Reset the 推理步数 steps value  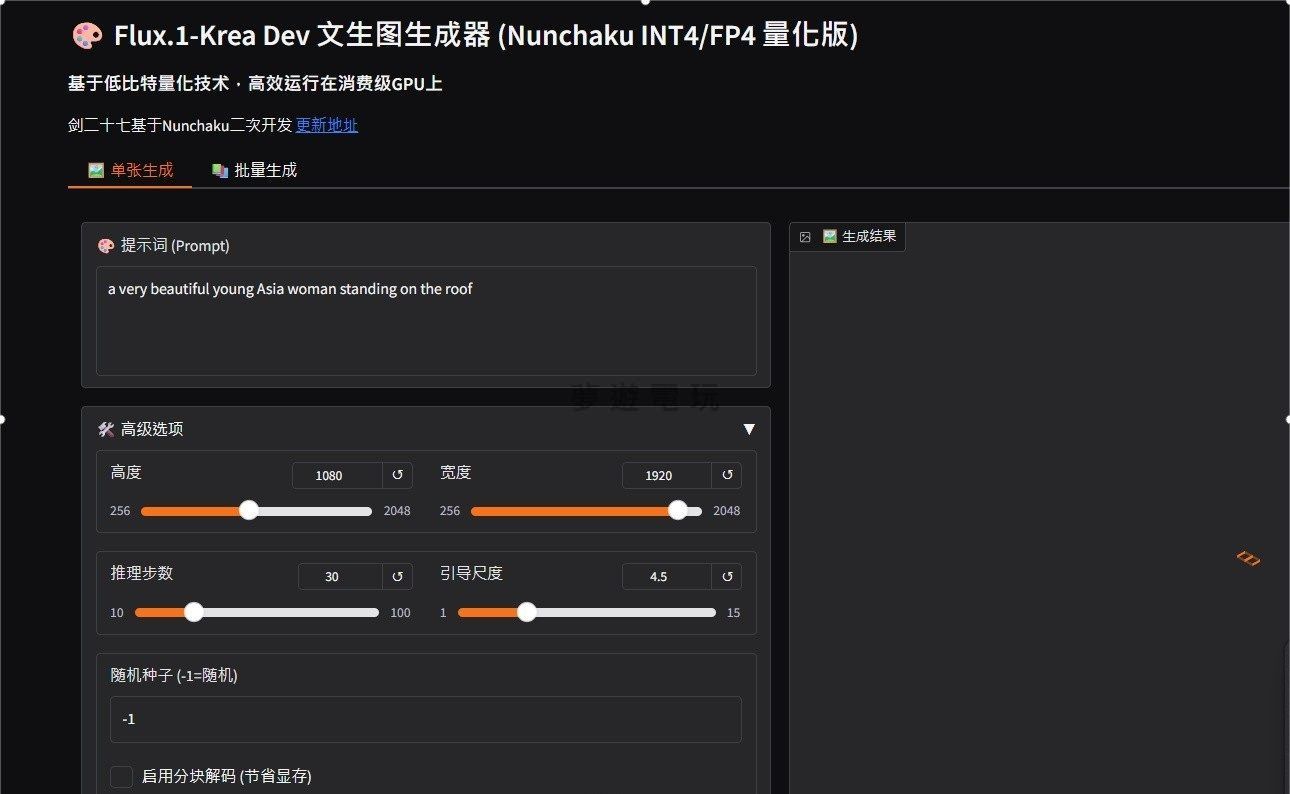tap(397, 576)
